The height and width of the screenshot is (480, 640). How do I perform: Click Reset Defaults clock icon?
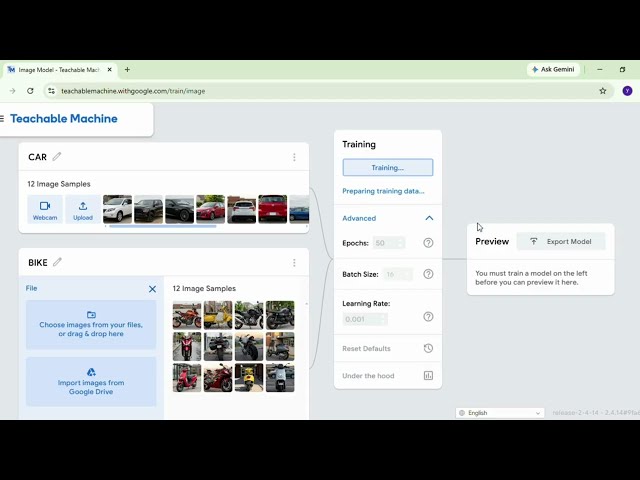point(428,348)
